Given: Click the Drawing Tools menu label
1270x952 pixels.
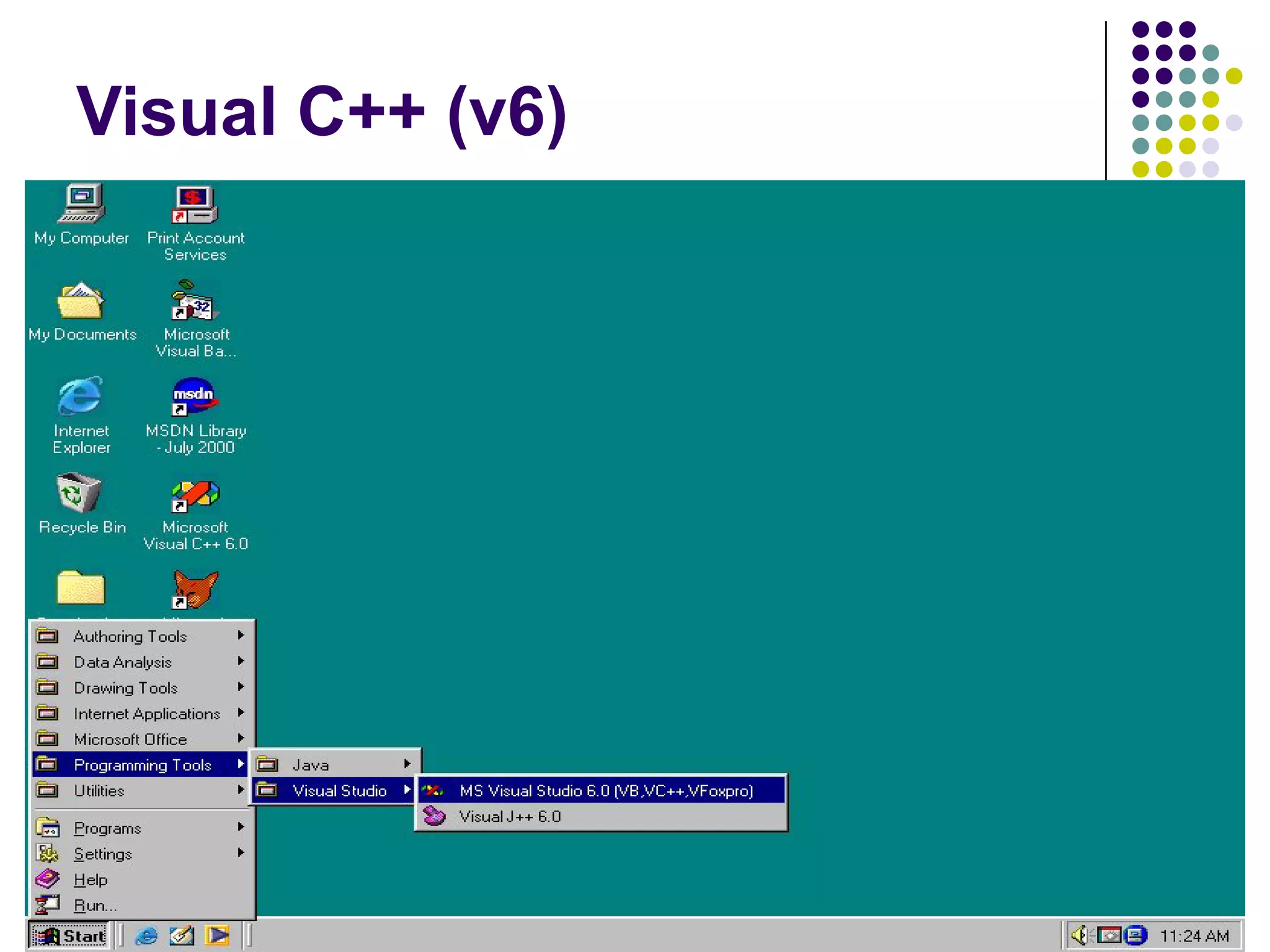Looking at the screenshot, I should click(126, 688).
